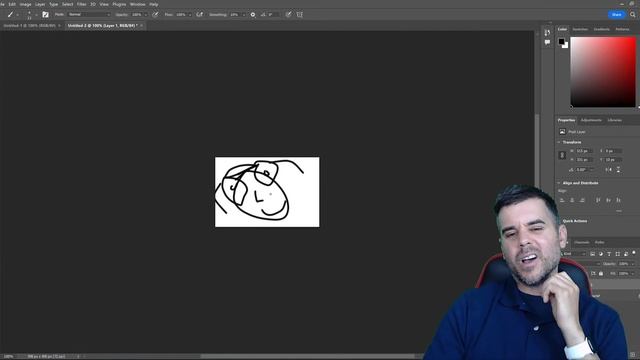Viewport: 640px width, 360px height.
Task: Open the Filter menu
Action: pos(82,4)
